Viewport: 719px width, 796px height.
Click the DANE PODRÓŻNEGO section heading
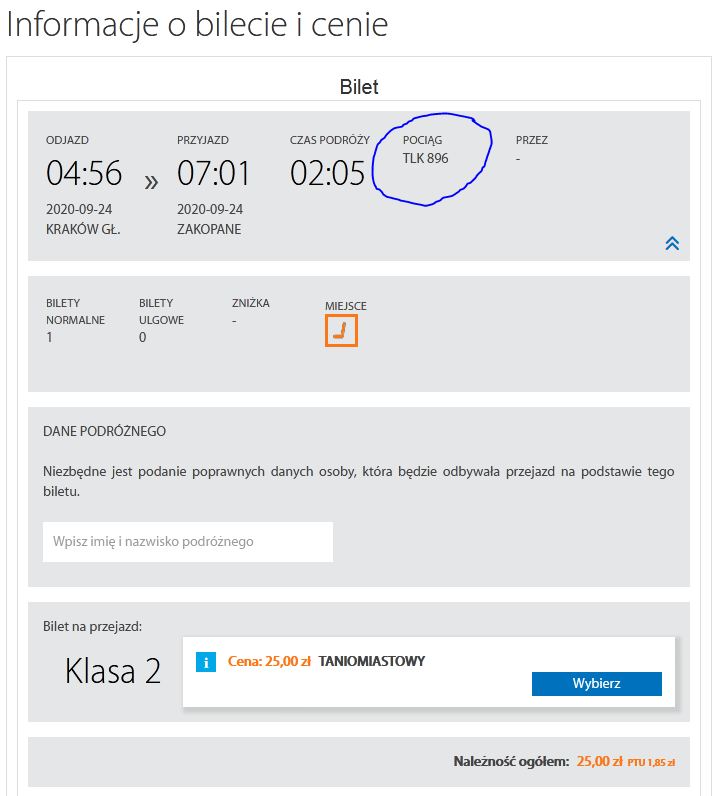pos(104,432)
